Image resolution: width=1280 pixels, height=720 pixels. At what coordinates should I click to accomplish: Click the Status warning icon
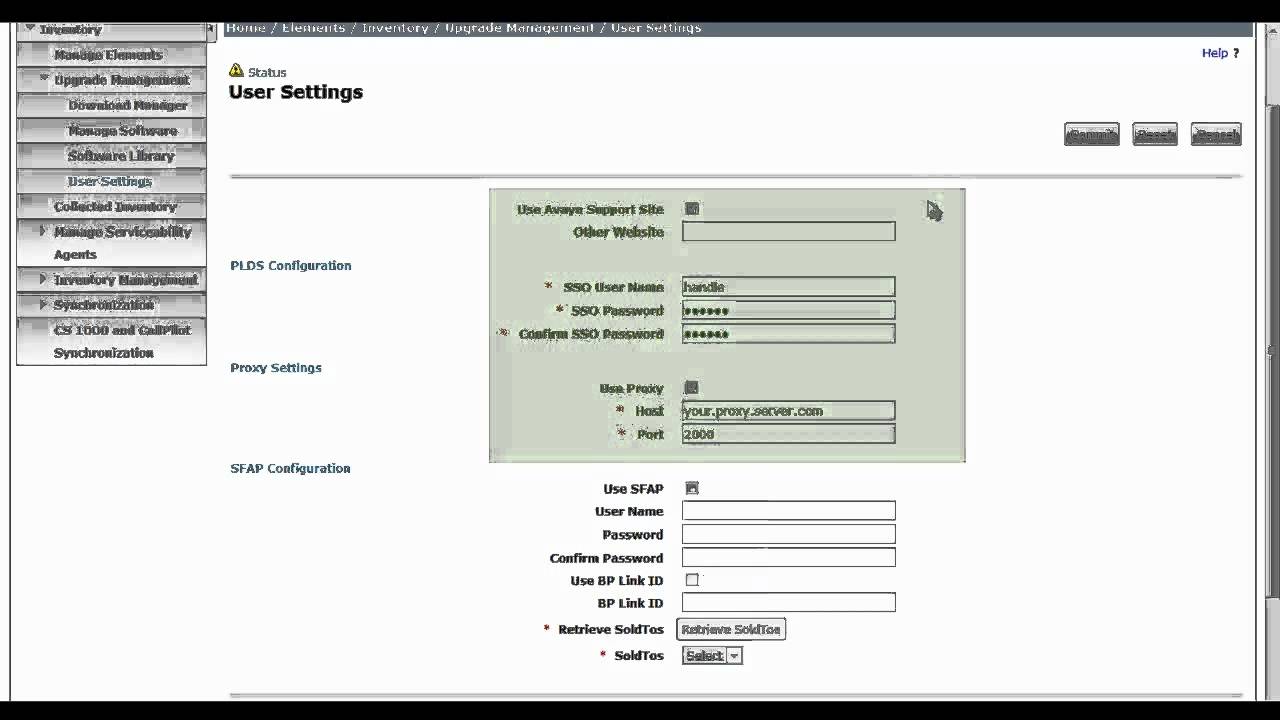236,71
